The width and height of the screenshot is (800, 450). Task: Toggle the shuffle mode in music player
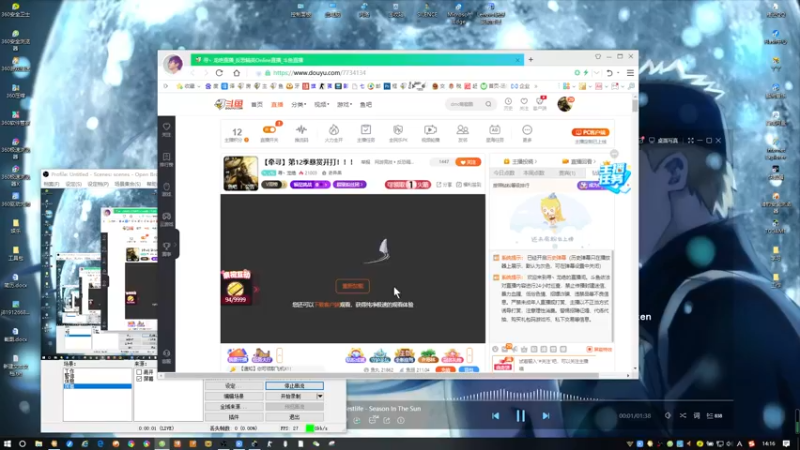(x=683, y=416)
